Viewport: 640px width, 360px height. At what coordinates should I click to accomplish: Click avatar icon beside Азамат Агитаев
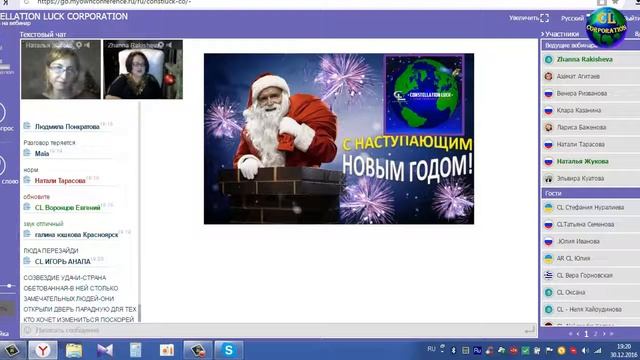549,76
